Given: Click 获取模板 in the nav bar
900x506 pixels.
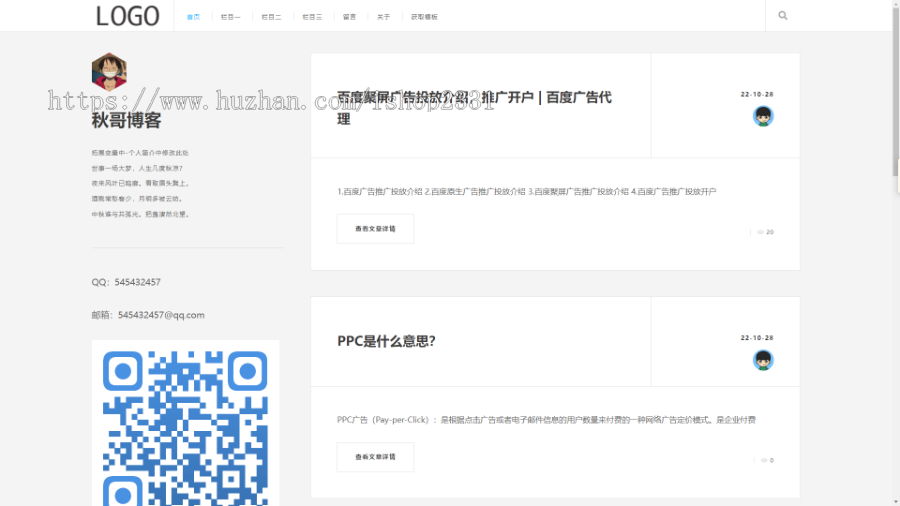Looking at the screenshot, I should (x=424, y=17).
